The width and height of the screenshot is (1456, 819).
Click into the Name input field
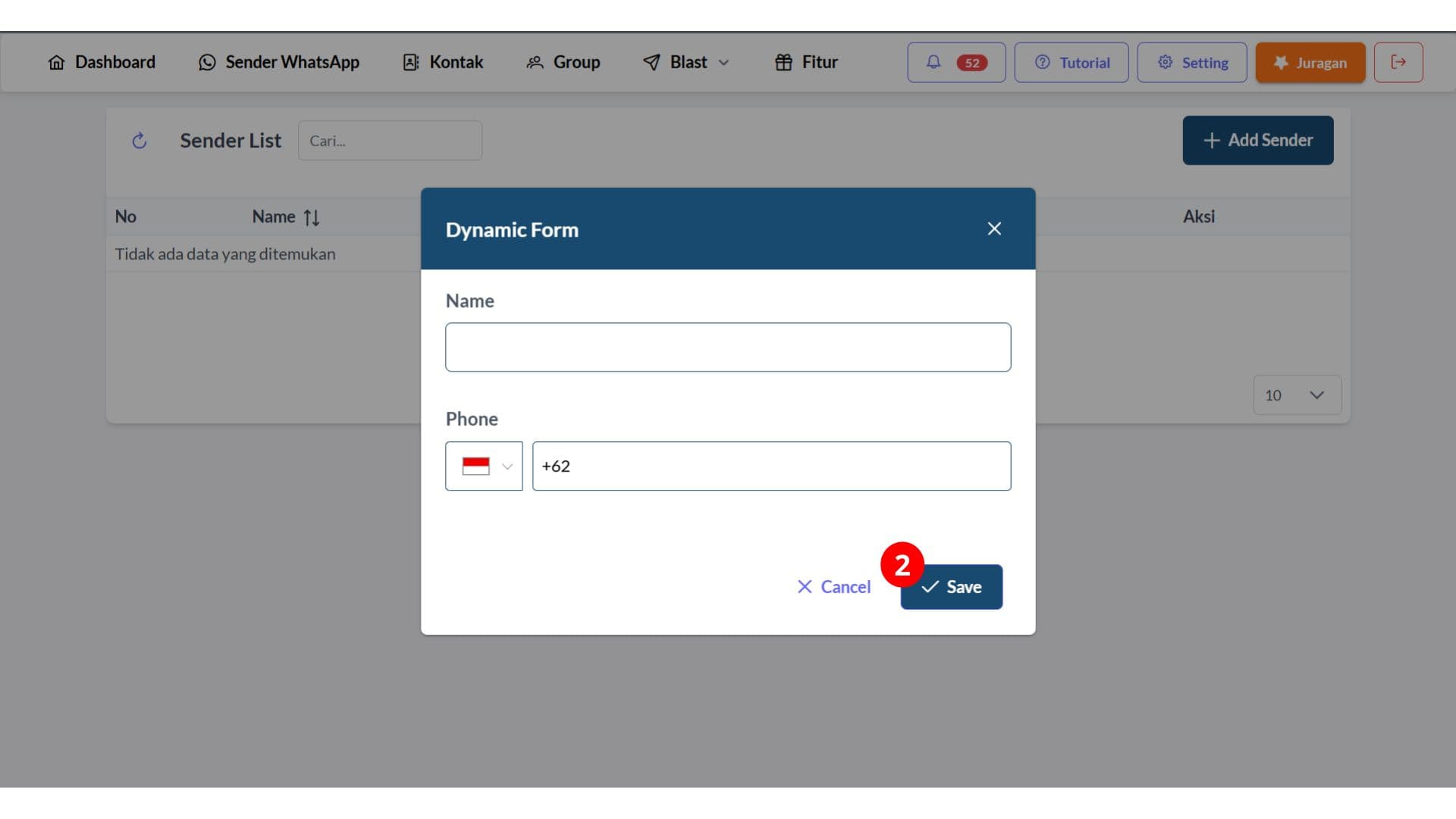(x=728, y=347)
